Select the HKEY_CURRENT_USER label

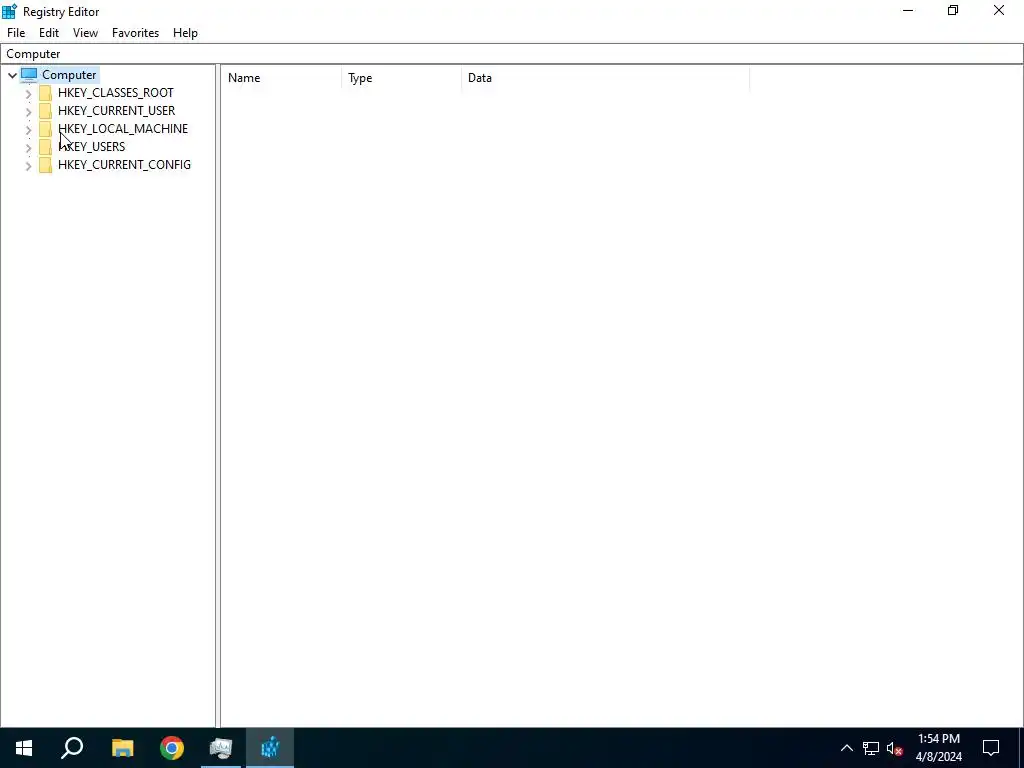(x=116, y=111)
